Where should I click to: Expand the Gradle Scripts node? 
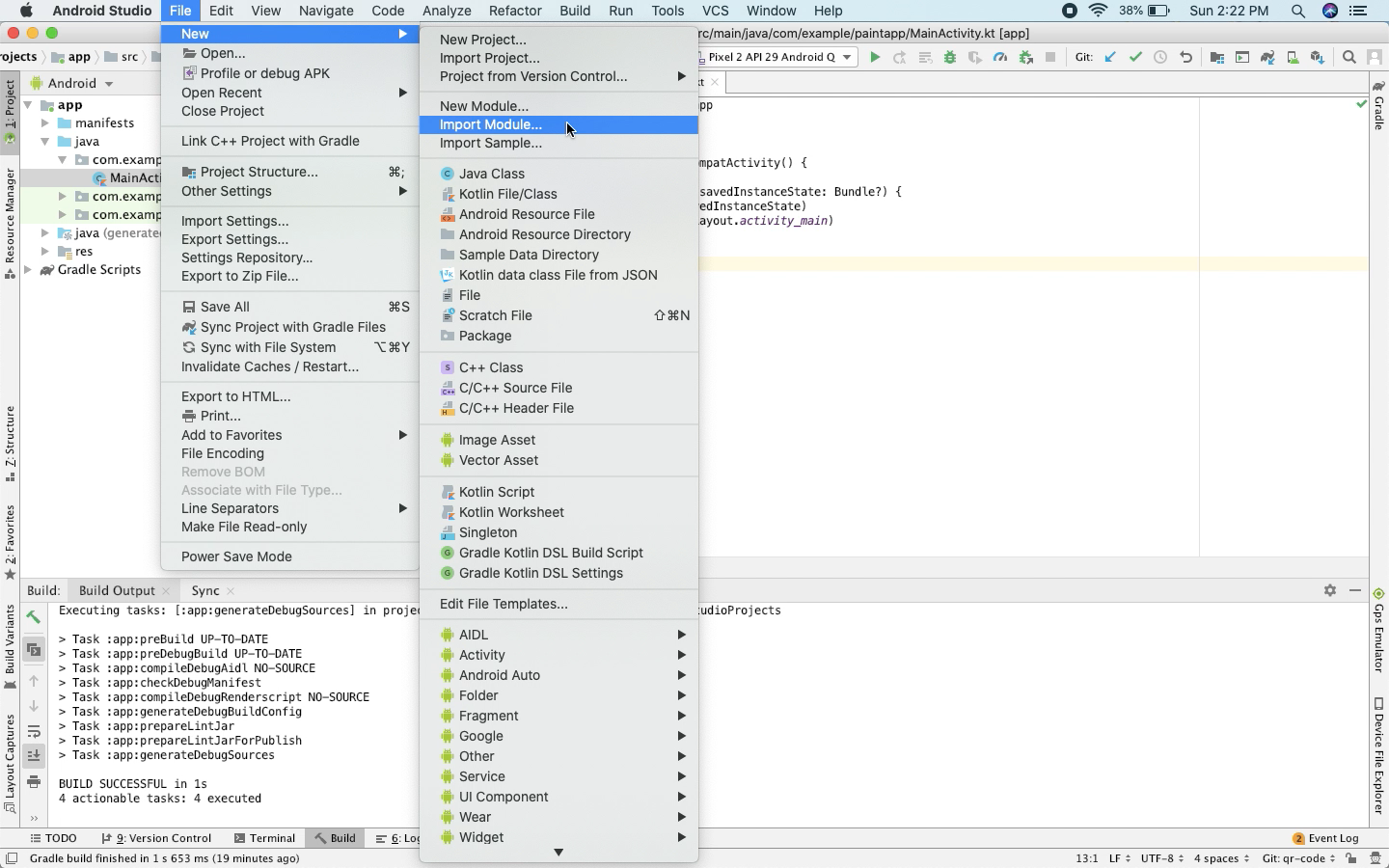pyautogui.click(x=28, y=270)
